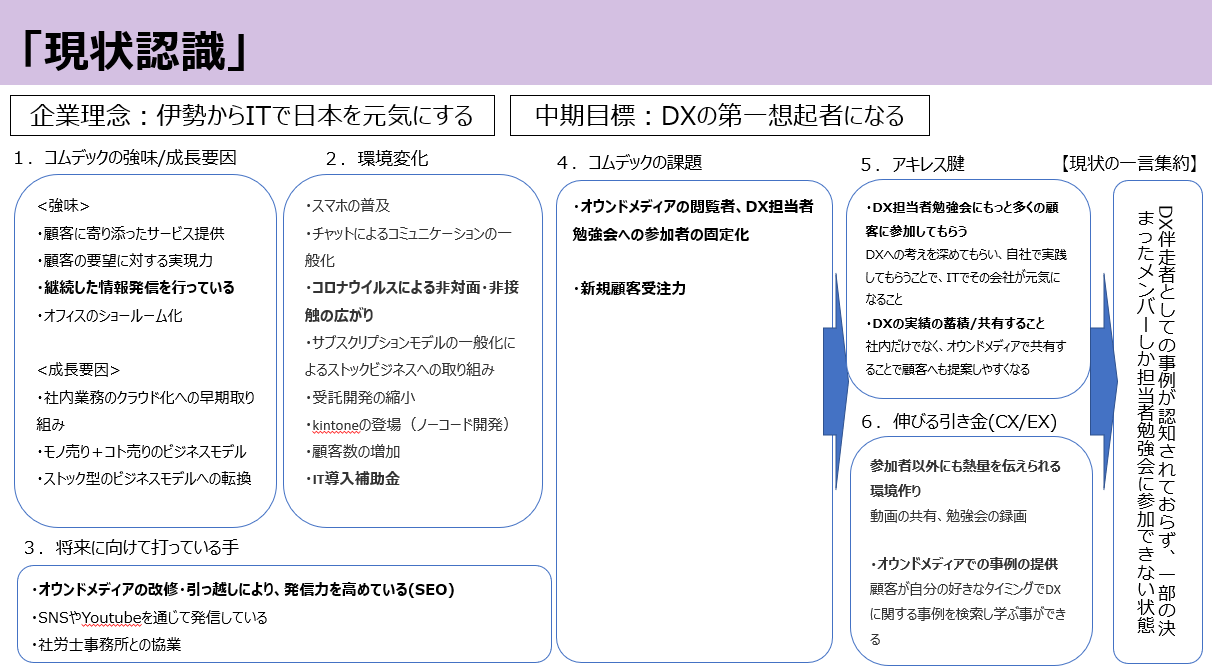The image size is (1212, 672).
Task: Select heading 5．アキレス腱
Action: pos(912,164)
